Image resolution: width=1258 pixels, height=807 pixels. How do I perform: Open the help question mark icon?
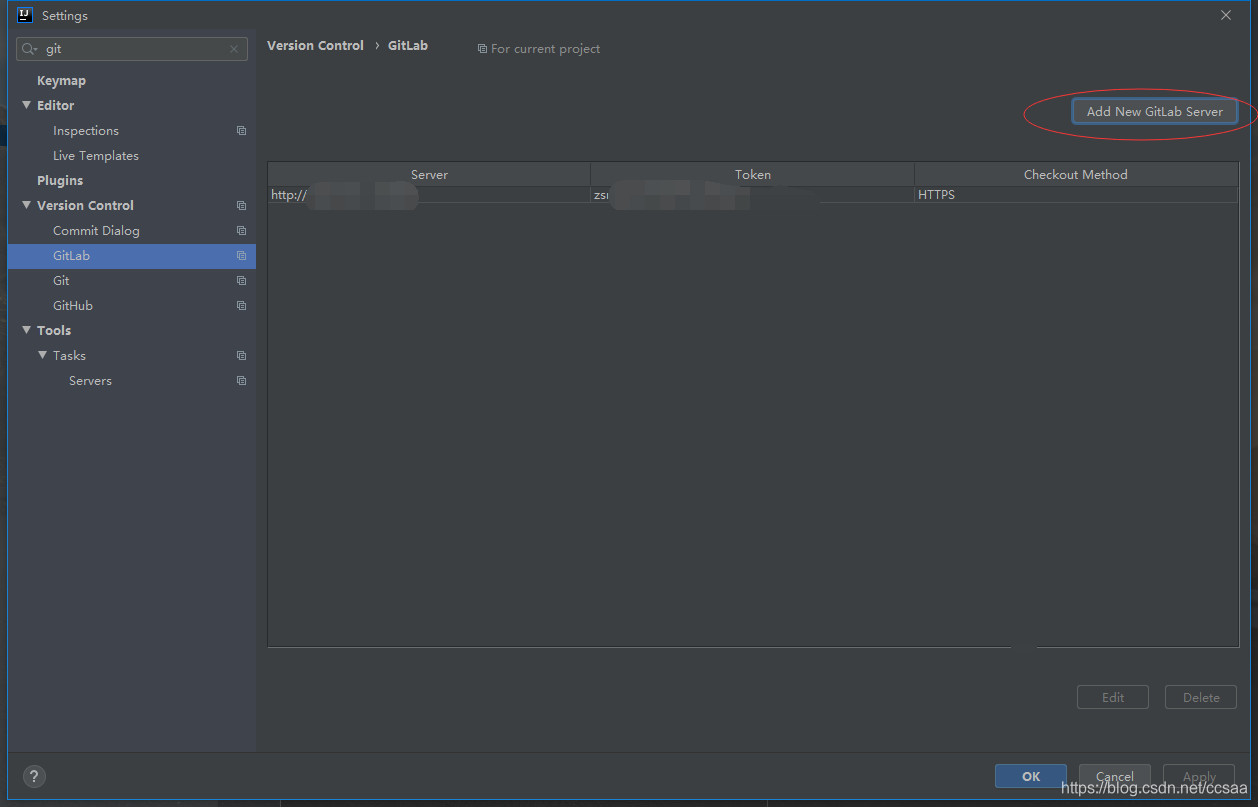point(34,776)
